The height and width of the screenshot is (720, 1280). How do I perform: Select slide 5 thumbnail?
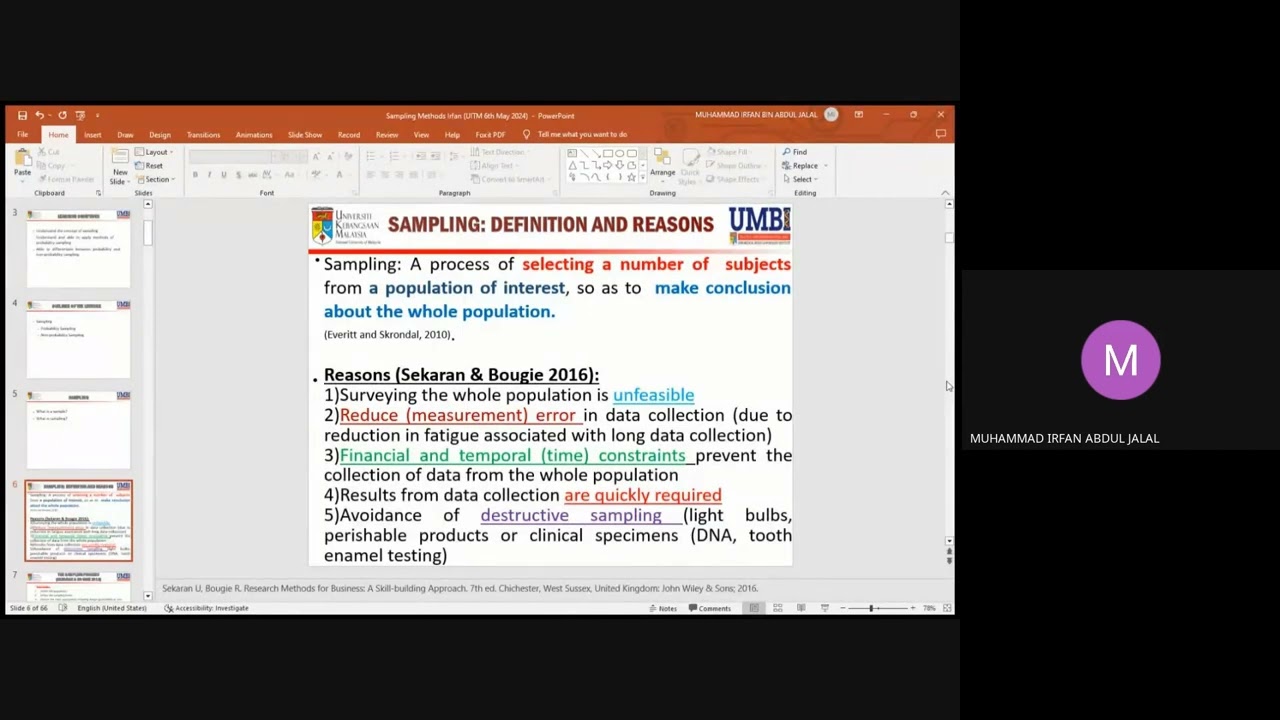tap(78, 430)
